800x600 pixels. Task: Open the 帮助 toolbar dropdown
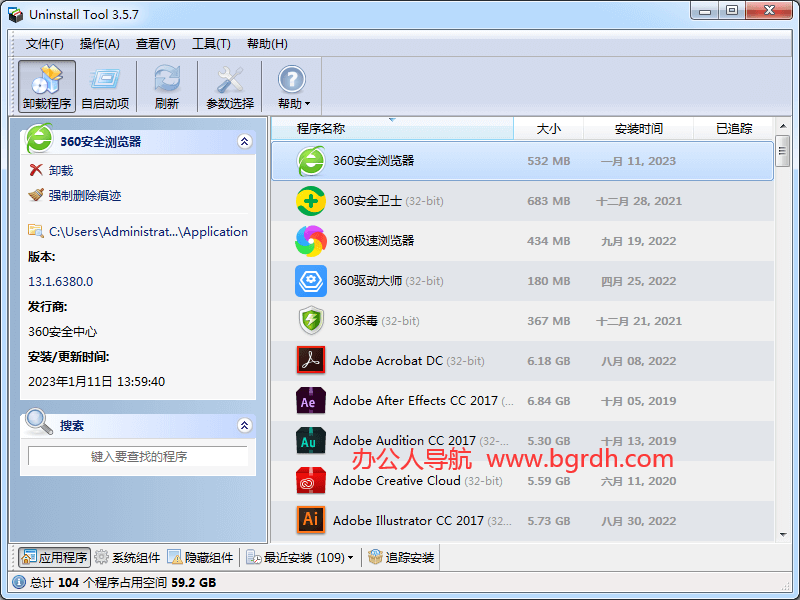(x=293, y=86)
